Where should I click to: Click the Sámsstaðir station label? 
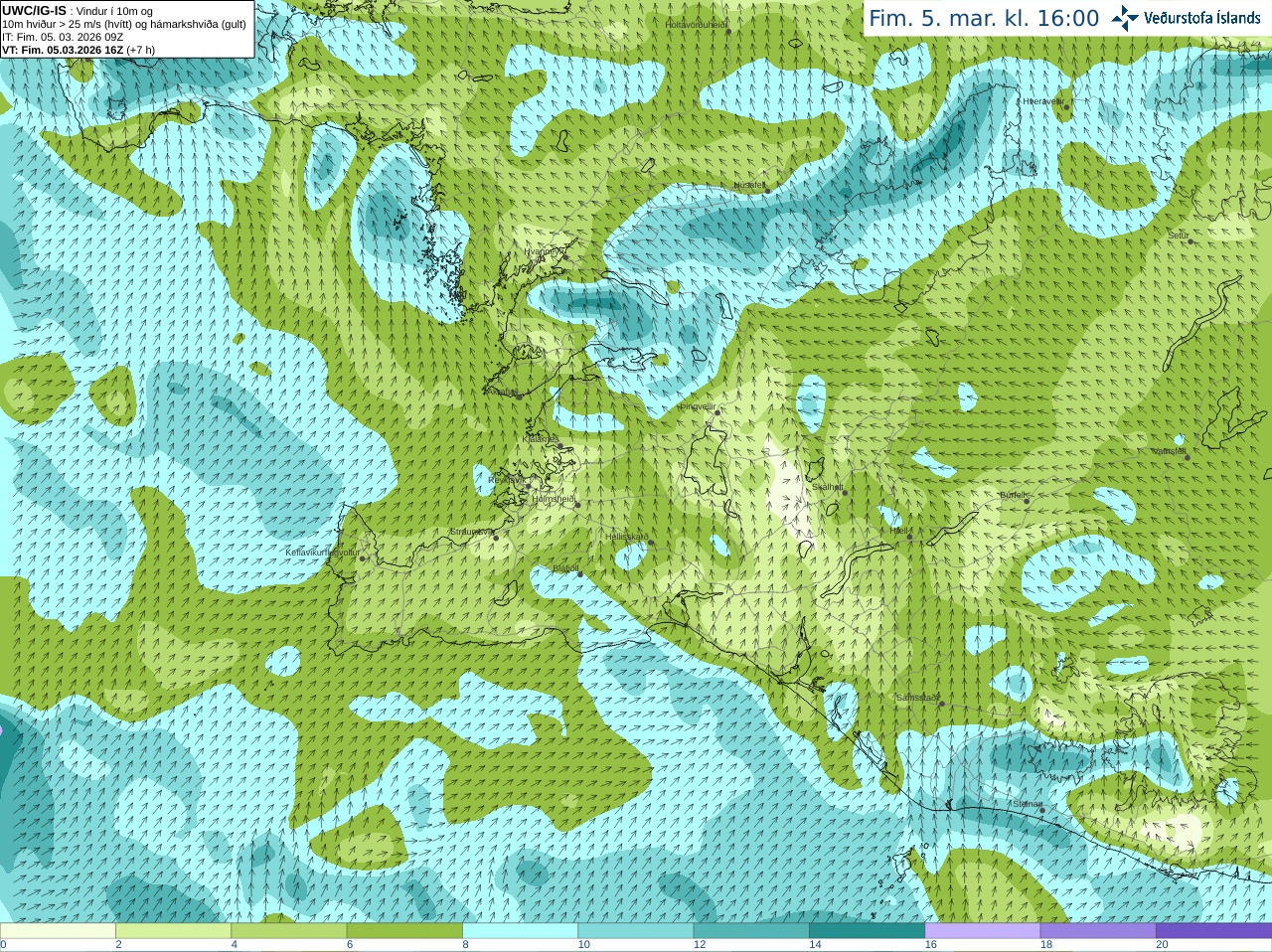pos(916,698)
